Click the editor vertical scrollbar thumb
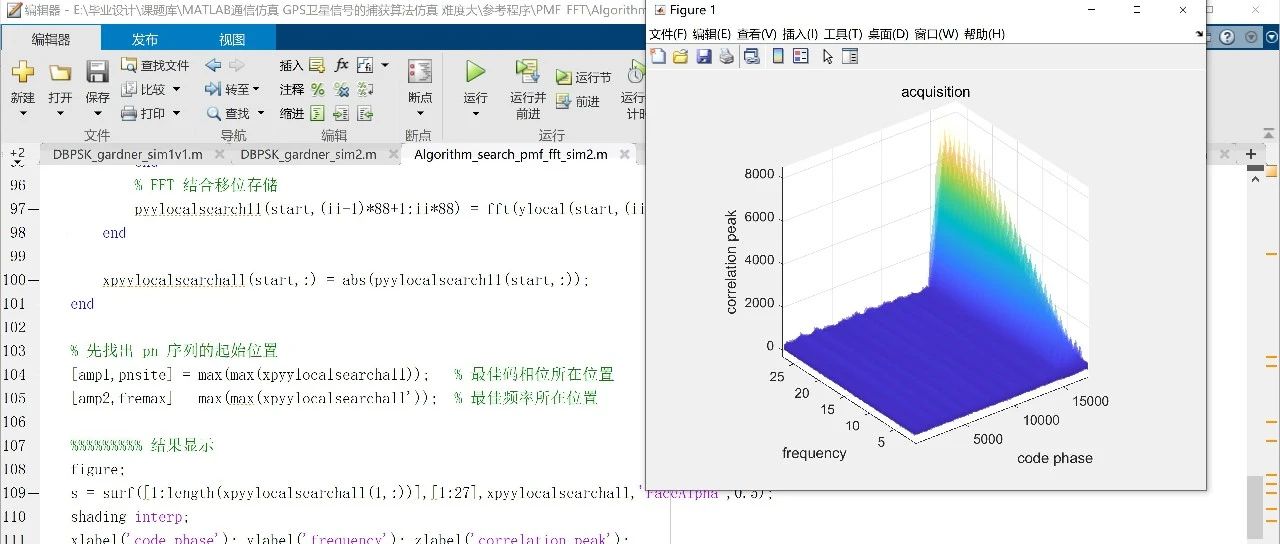Image resolution: width=1280 pixels, height=544 pixels. pos(1257,508)
